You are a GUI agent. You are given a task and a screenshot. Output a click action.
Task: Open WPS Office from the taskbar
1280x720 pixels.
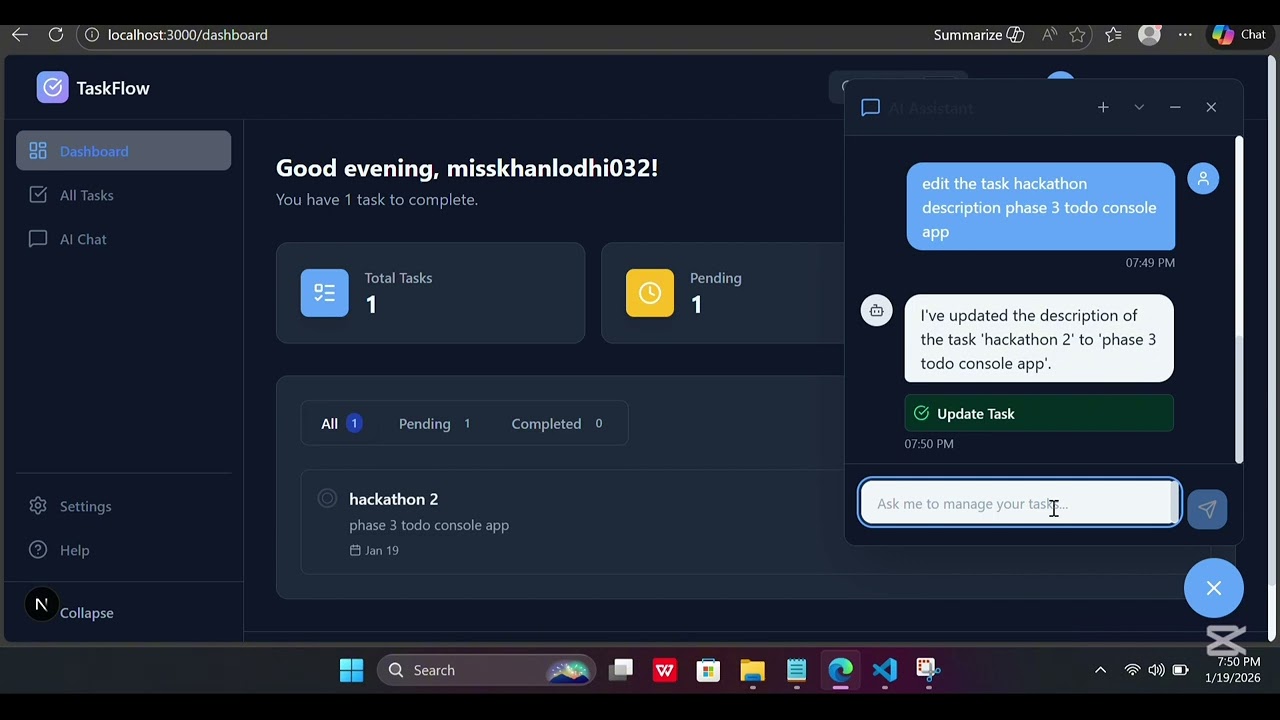(x=665, y=670)
